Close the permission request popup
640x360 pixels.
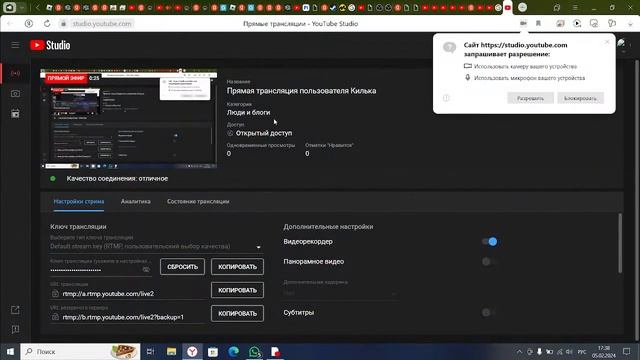point(607,42)
